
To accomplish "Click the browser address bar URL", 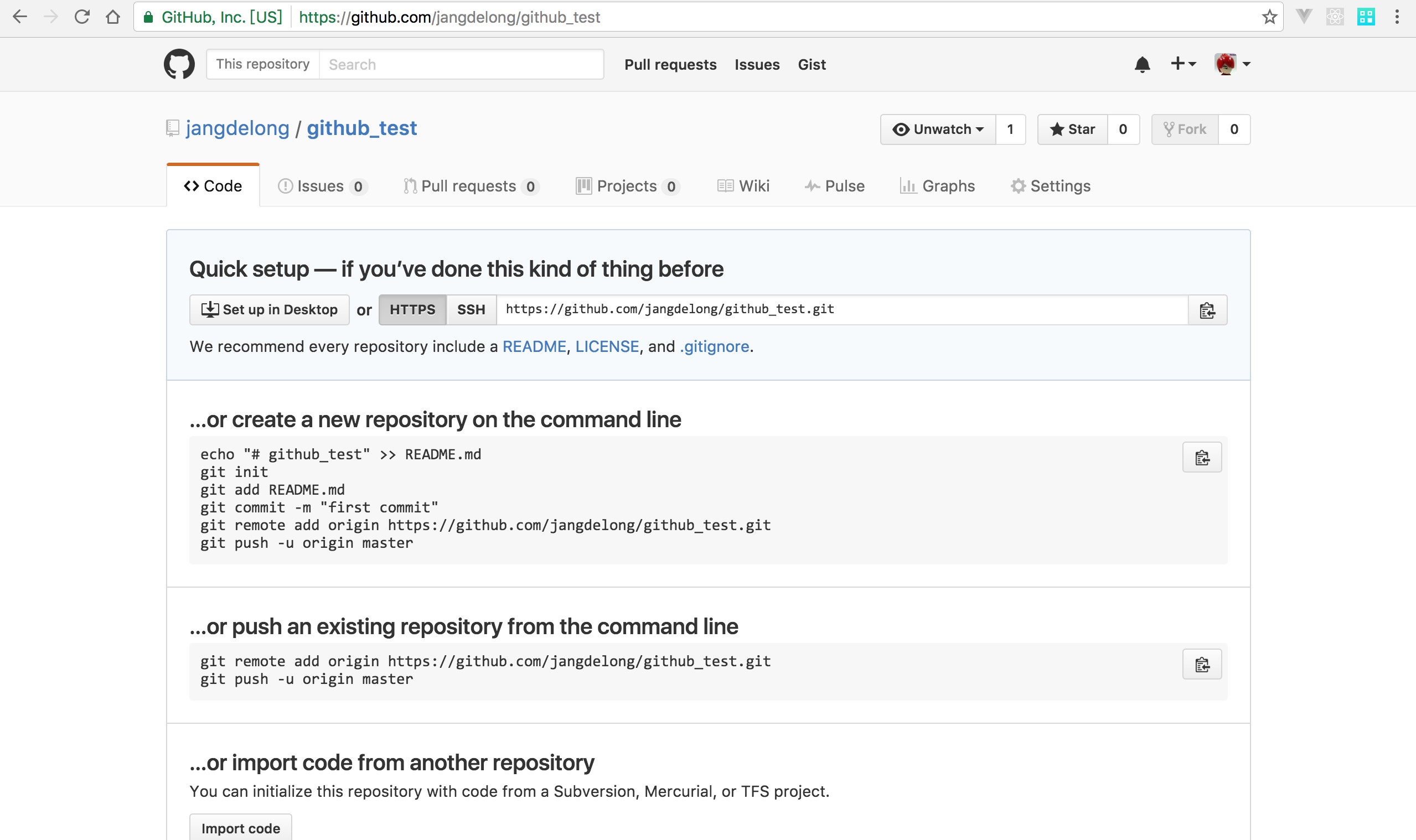I will click(449, 17).
